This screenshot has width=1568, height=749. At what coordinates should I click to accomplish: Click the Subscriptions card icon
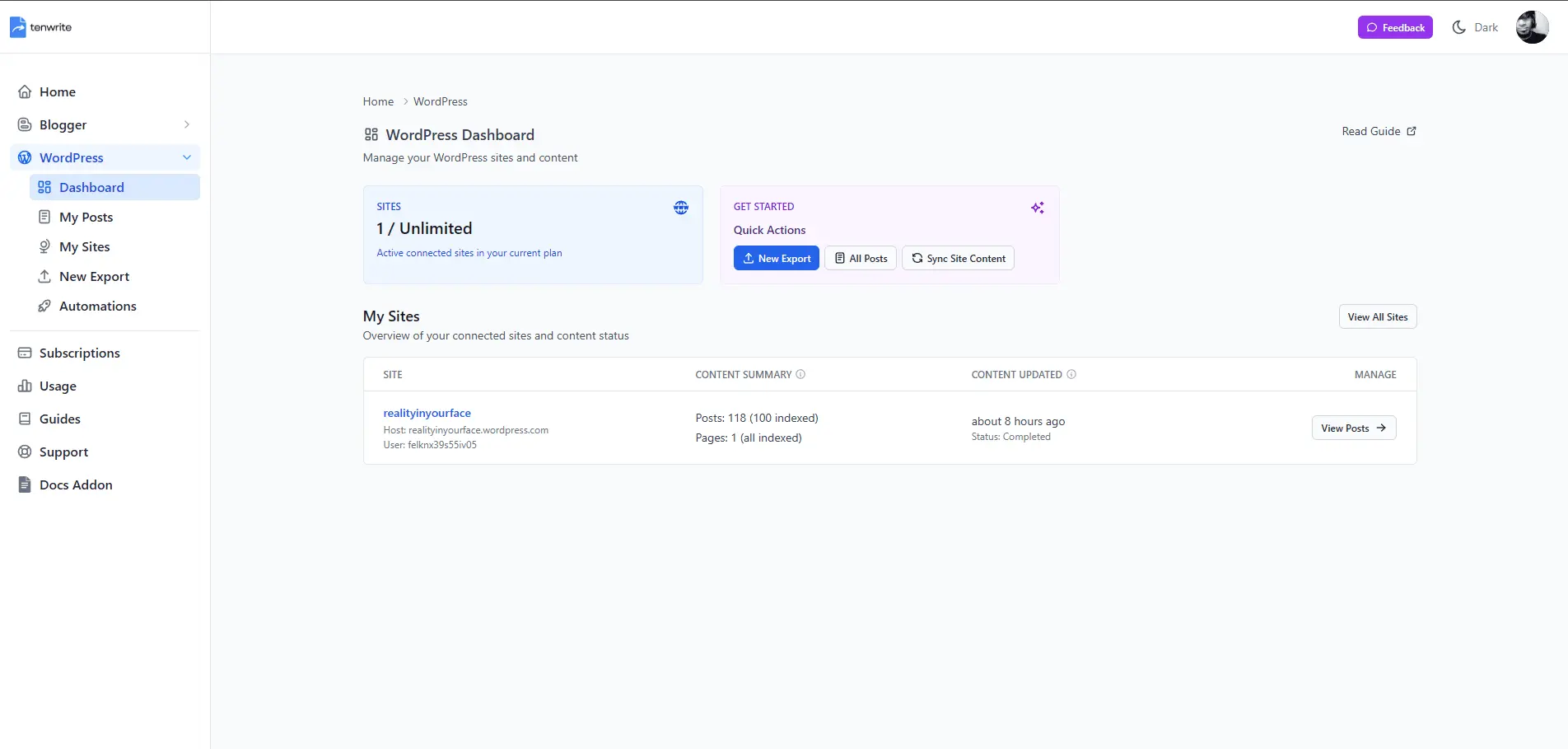tap(25, 353)
